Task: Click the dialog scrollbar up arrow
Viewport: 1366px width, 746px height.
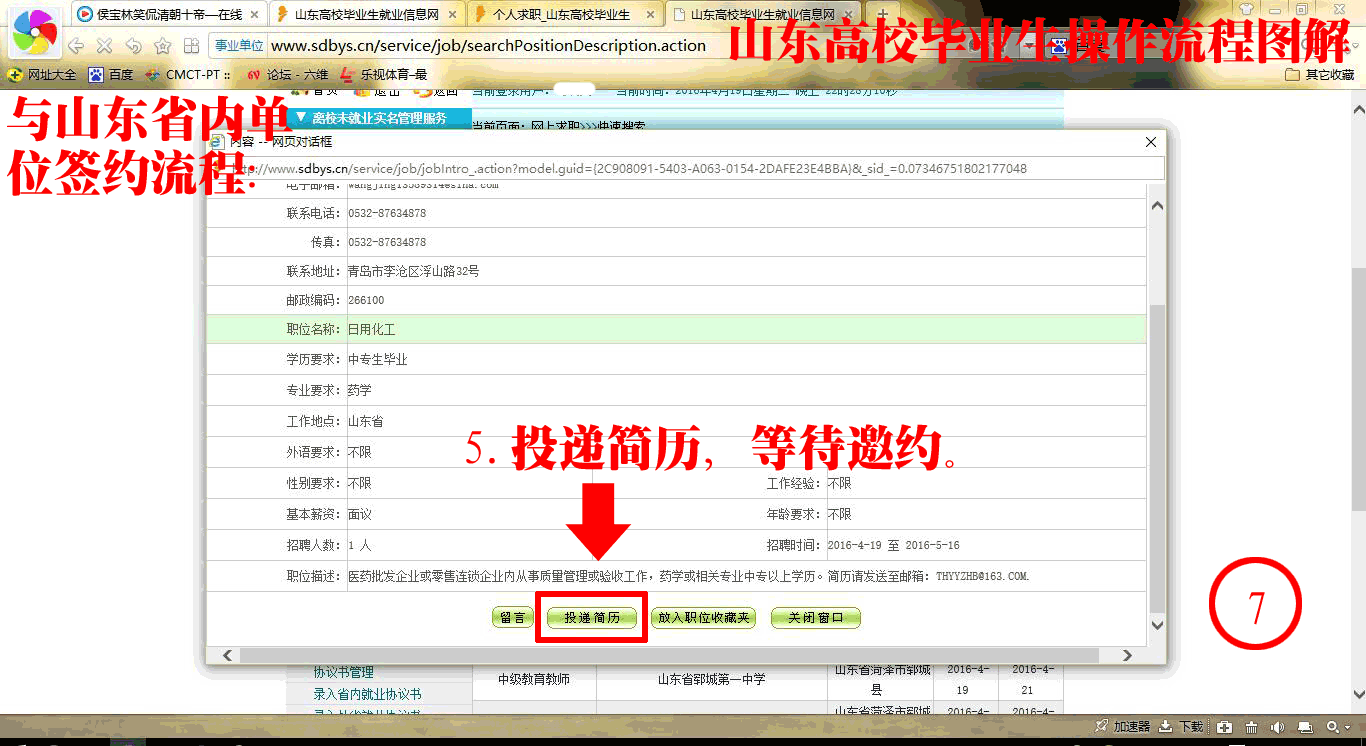Action: coord(1158,205)
